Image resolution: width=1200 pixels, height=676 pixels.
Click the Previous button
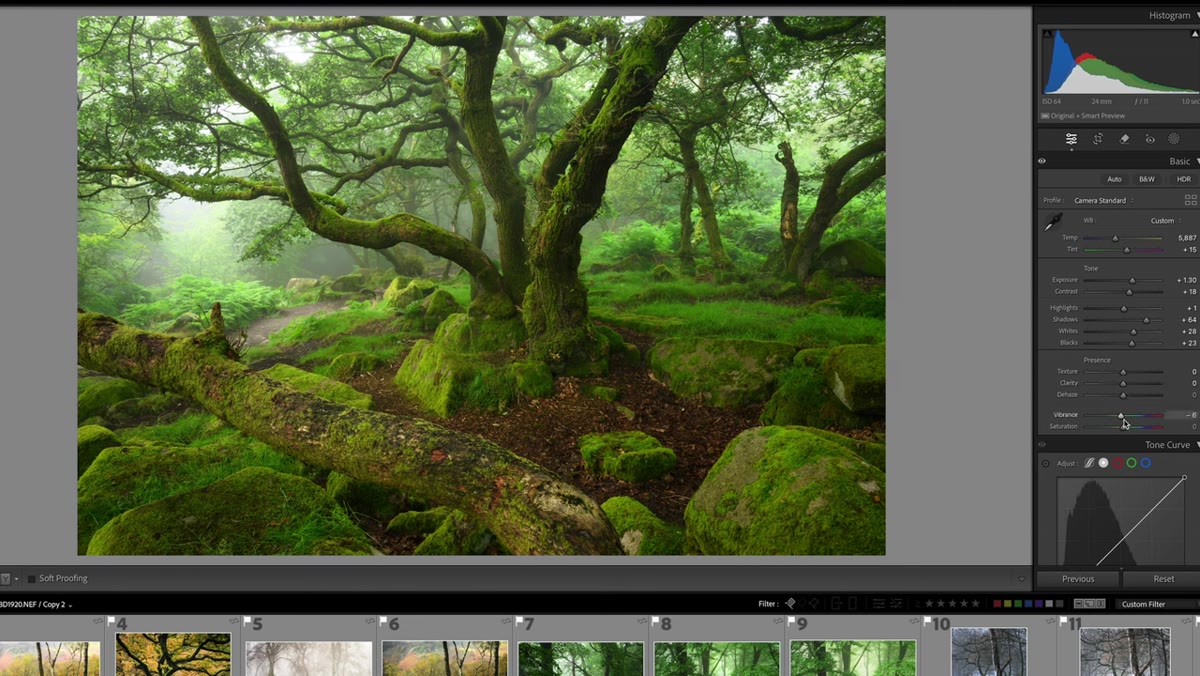coord(1078,579)
